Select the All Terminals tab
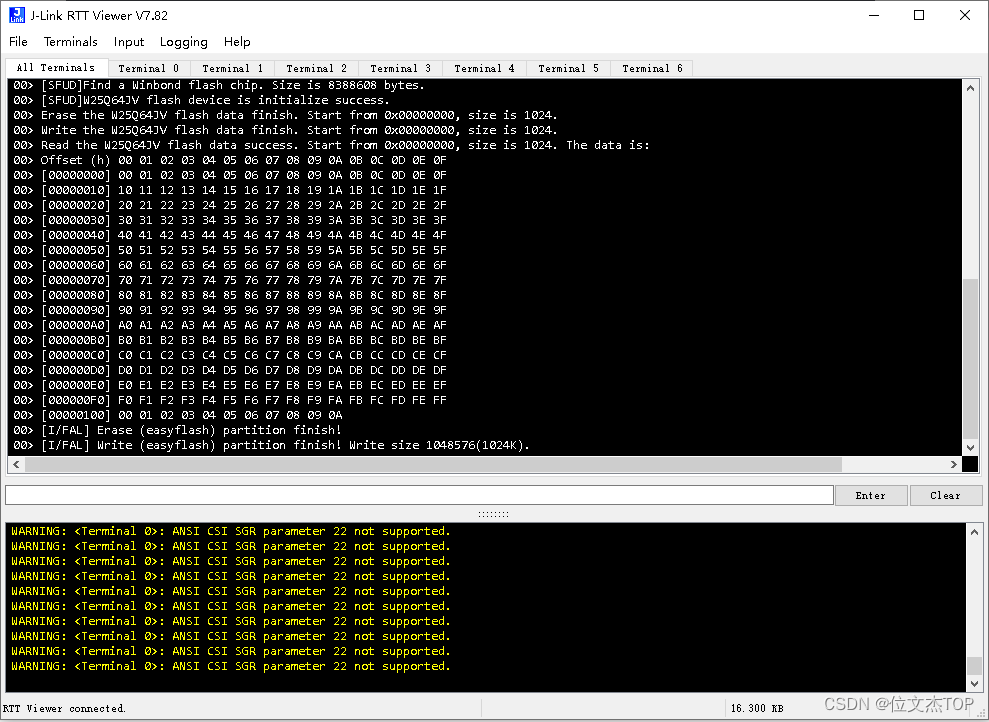 click(x=55, y=68)
